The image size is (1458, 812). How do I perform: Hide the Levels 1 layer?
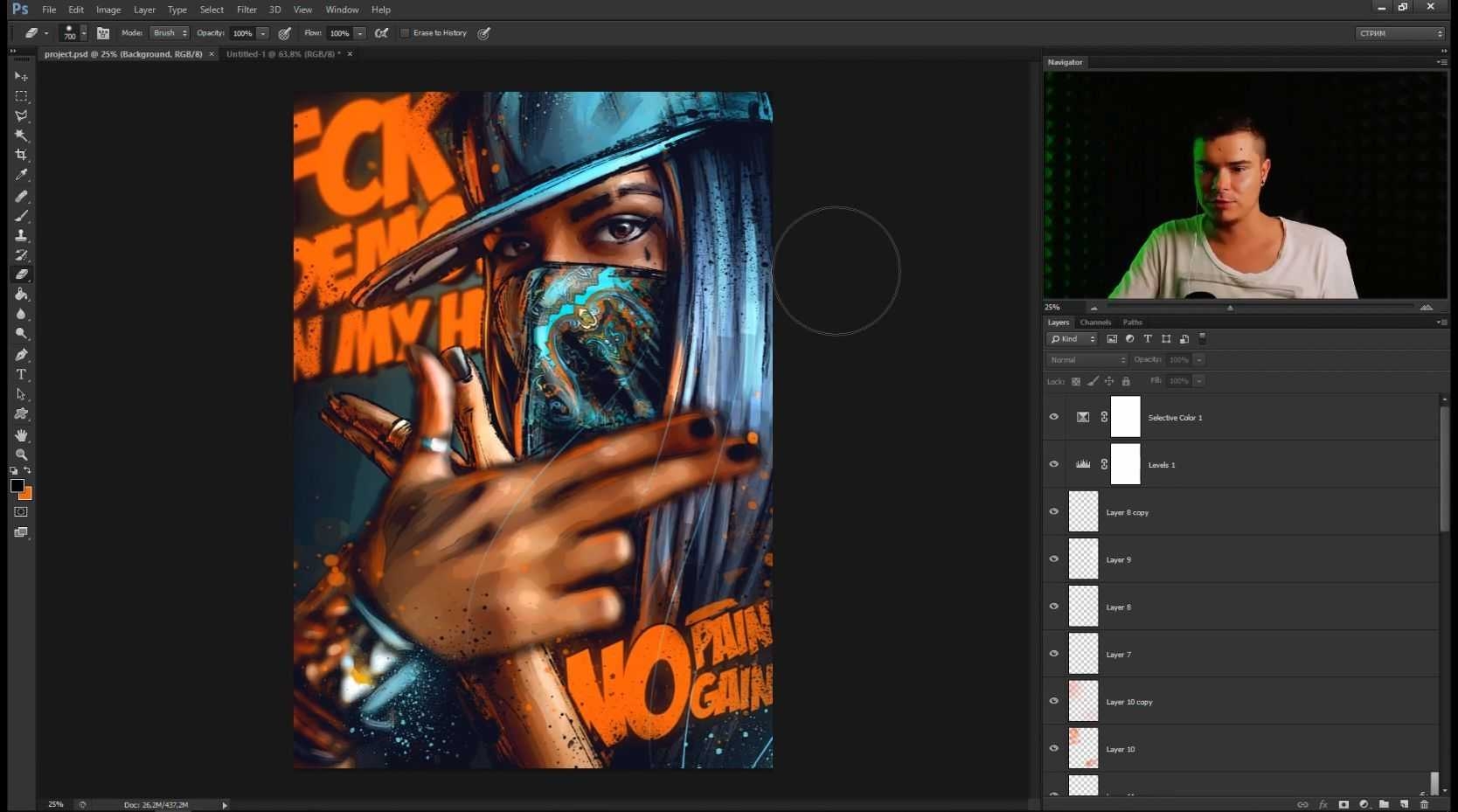(1054, 464)
